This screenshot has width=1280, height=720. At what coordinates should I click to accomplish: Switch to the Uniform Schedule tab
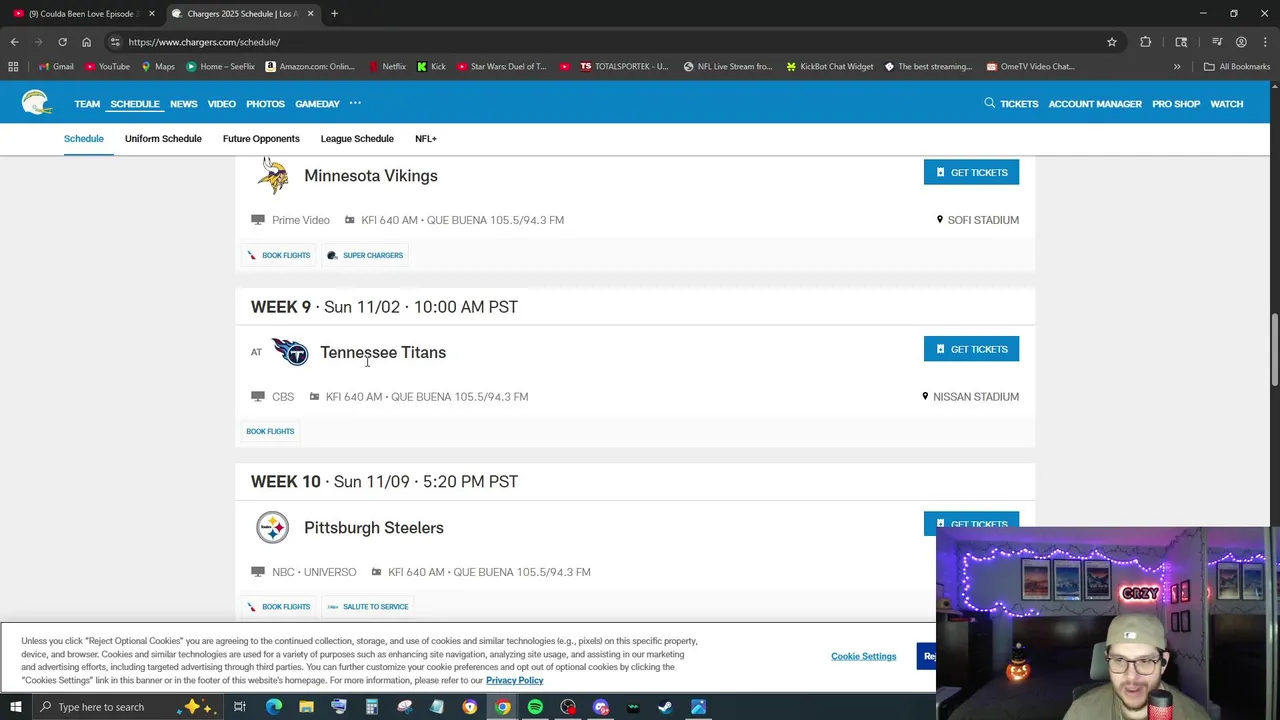coord(163,139)
